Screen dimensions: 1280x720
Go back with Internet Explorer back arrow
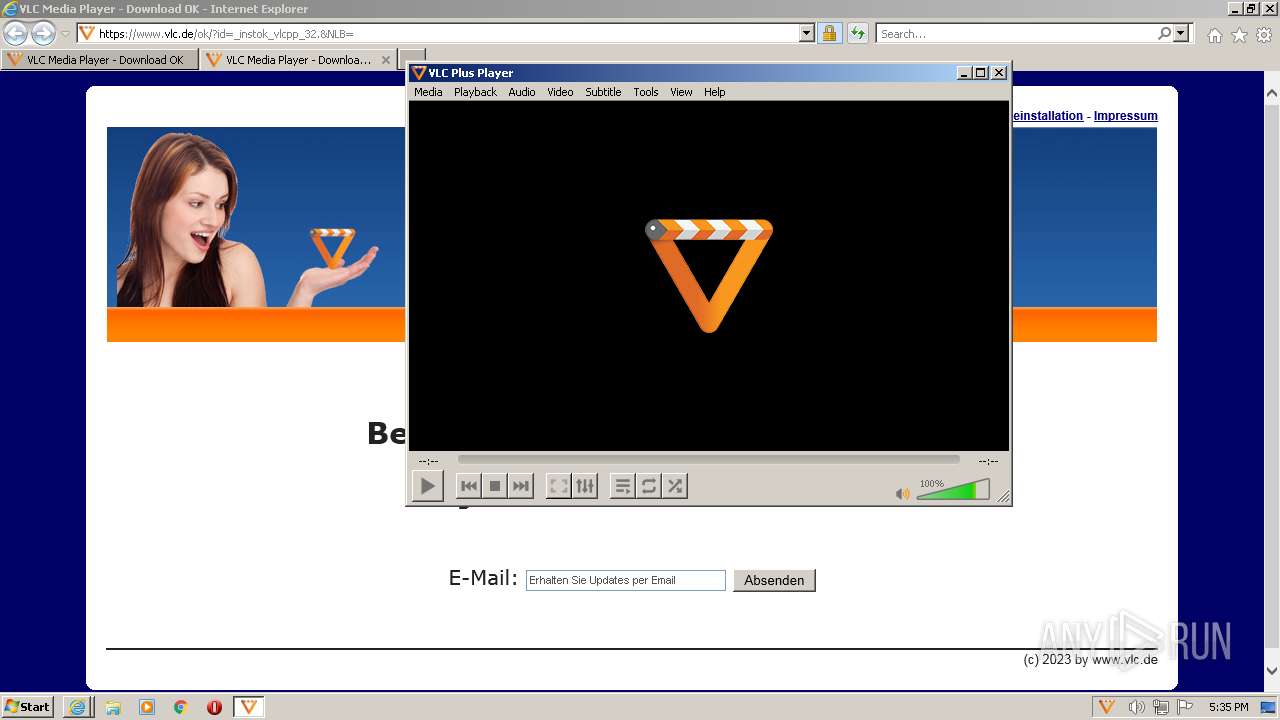coord(16,33)
